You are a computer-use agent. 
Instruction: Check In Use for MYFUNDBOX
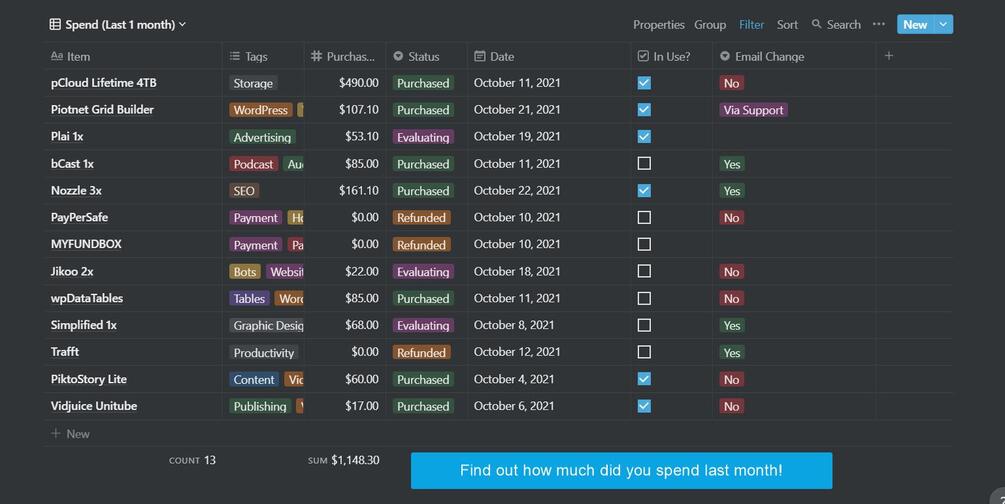(644, 244)
